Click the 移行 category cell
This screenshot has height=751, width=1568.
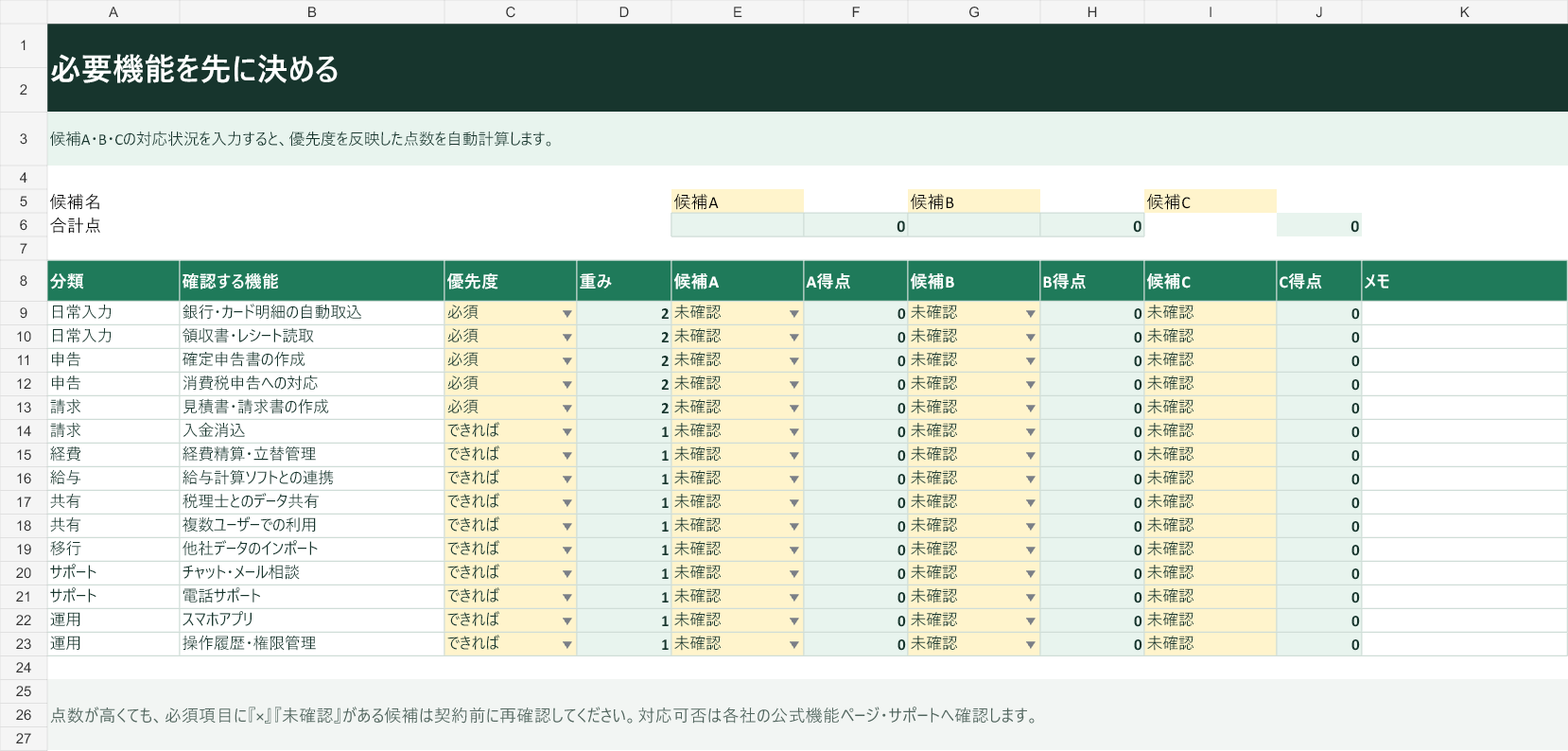(x=113, y=550)
